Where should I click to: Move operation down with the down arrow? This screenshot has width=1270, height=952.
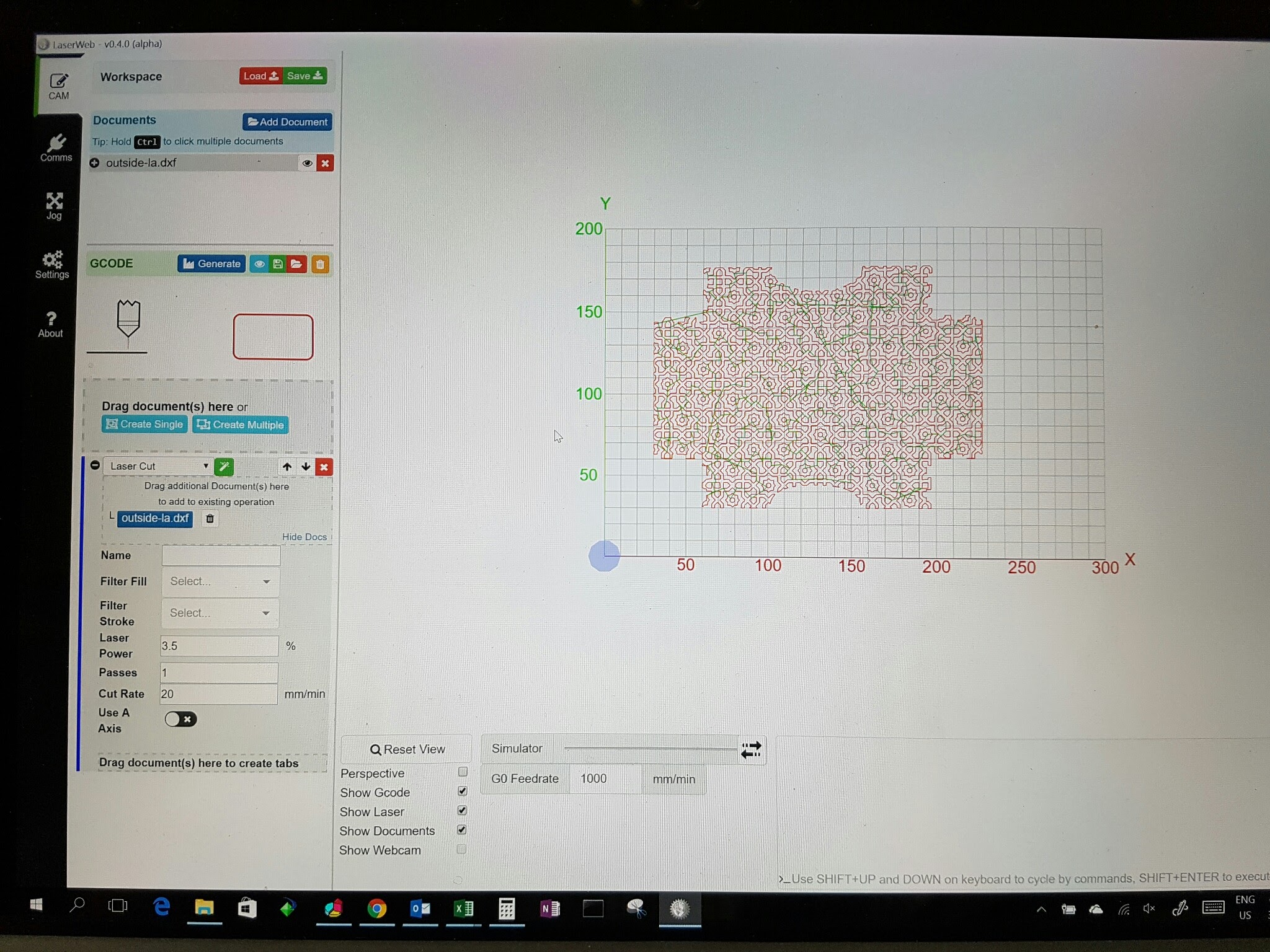(x=306, y=467)
